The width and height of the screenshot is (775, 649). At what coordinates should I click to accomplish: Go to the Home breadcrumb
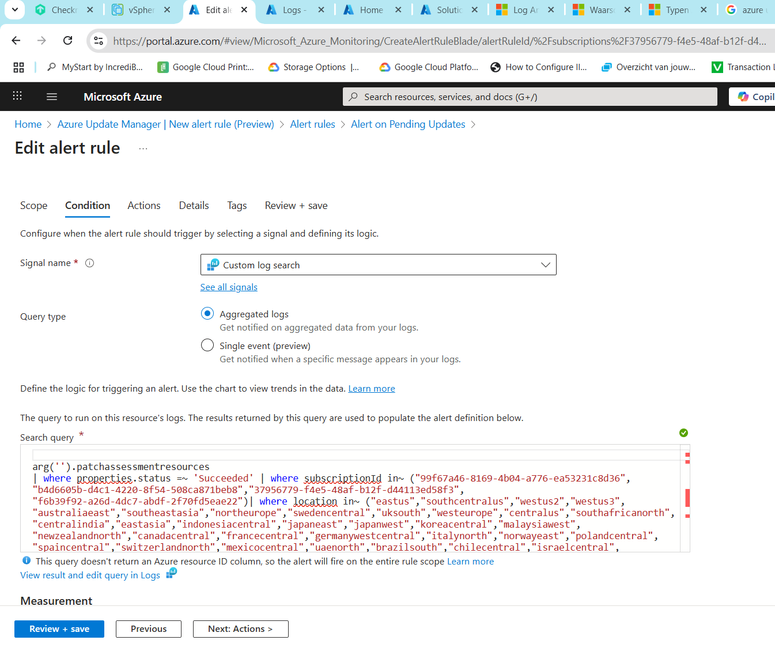click(28, 124)
